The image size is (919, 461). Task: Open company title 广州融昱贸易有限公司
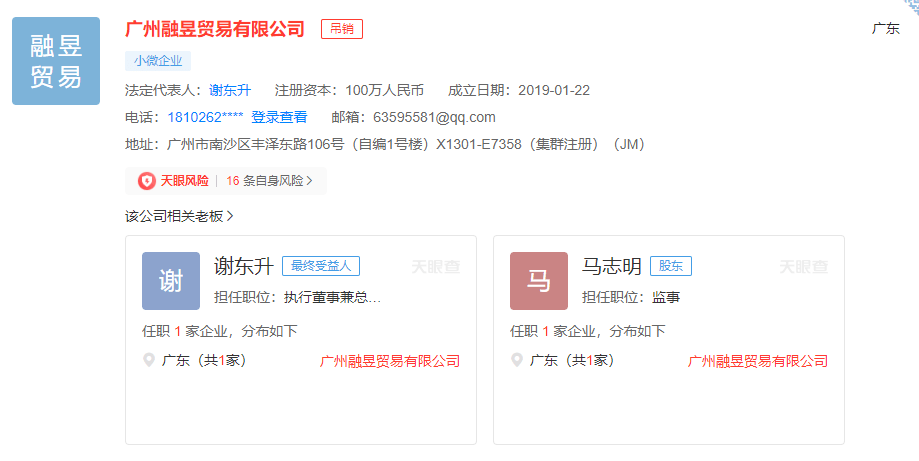(x=215, y=29)
